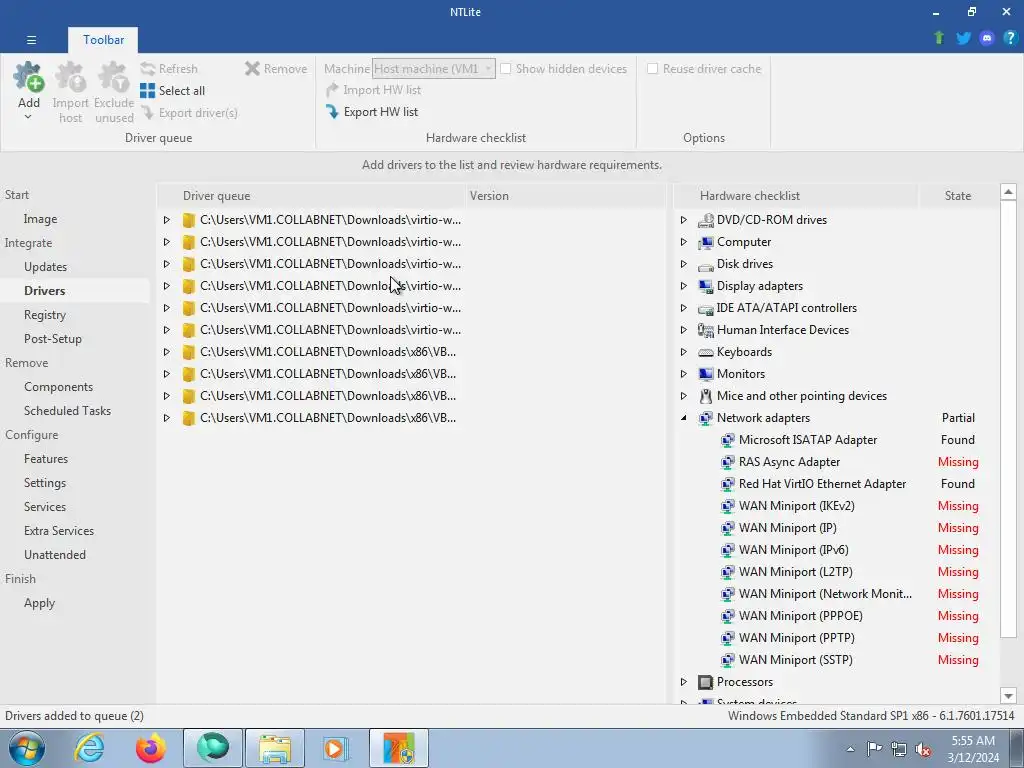Screen dimensions: 1024x768
Task: Expand the Computer node
Action: [x=684, y=242]
